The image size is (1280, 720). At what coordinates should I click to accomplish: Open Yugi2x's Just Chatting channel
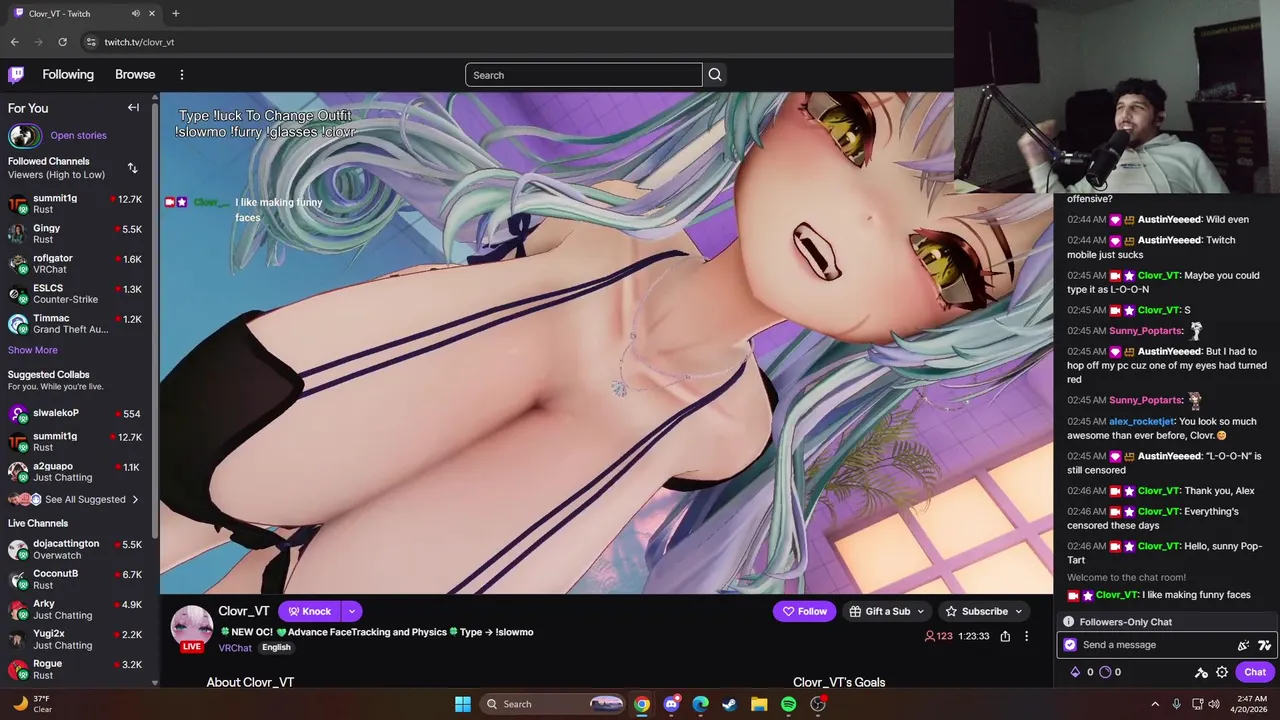(75, 640)
